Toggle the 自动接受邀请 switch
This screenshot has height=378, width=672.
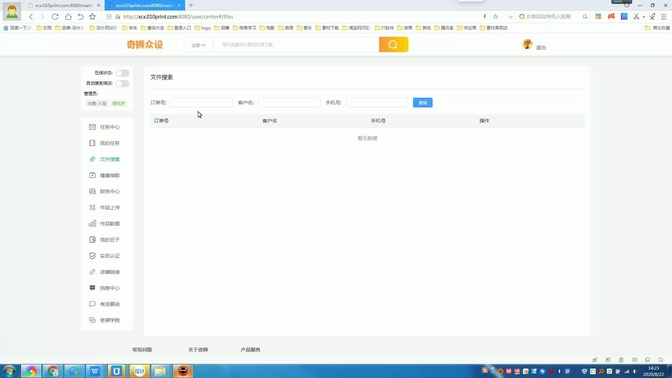[x=122, y=83]
